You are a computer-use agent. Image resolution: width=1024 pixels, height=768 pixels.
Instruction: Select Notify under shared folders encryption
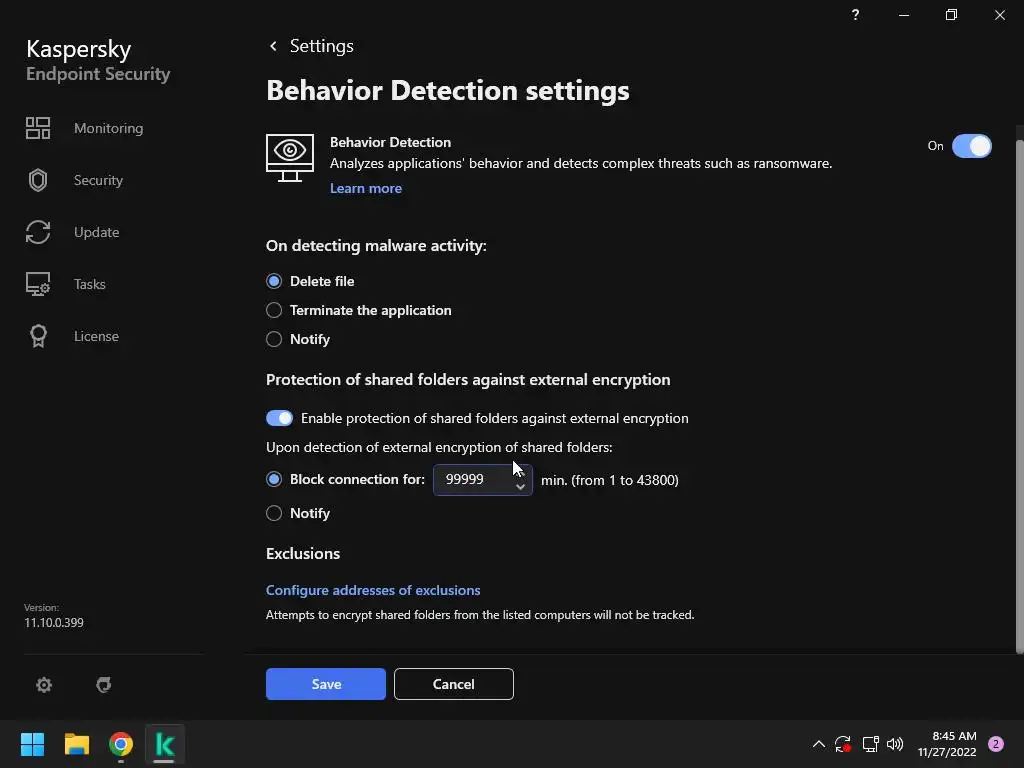tap(274, 513)
